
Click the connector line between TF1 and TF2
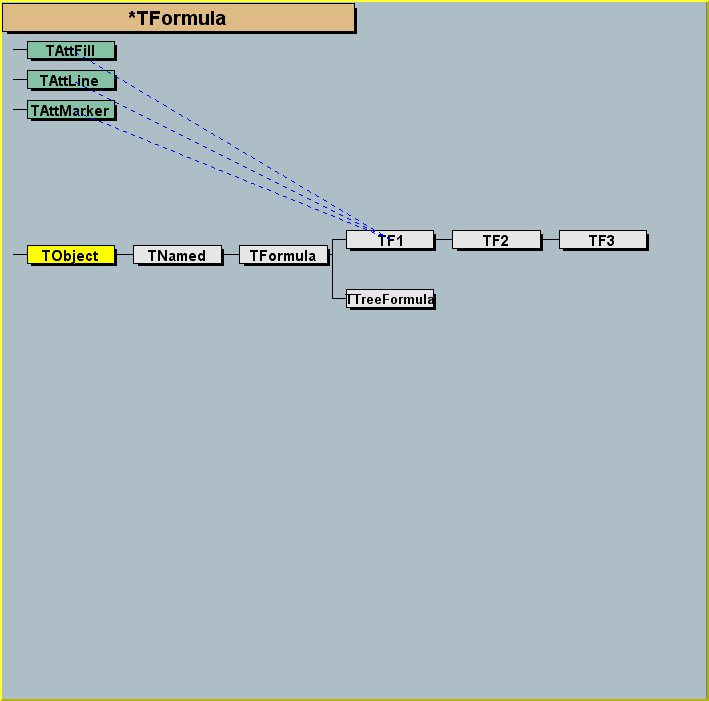click(443, 240)
